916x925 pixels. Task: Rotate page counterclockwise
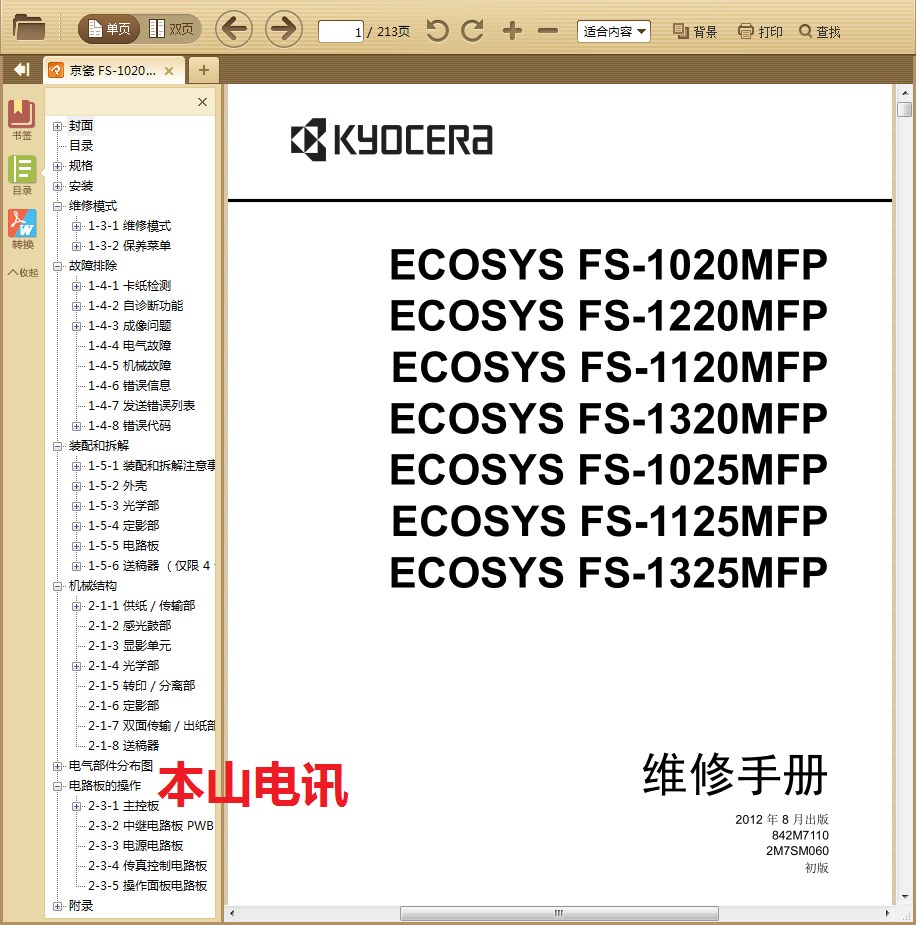(x=437, y=30)
